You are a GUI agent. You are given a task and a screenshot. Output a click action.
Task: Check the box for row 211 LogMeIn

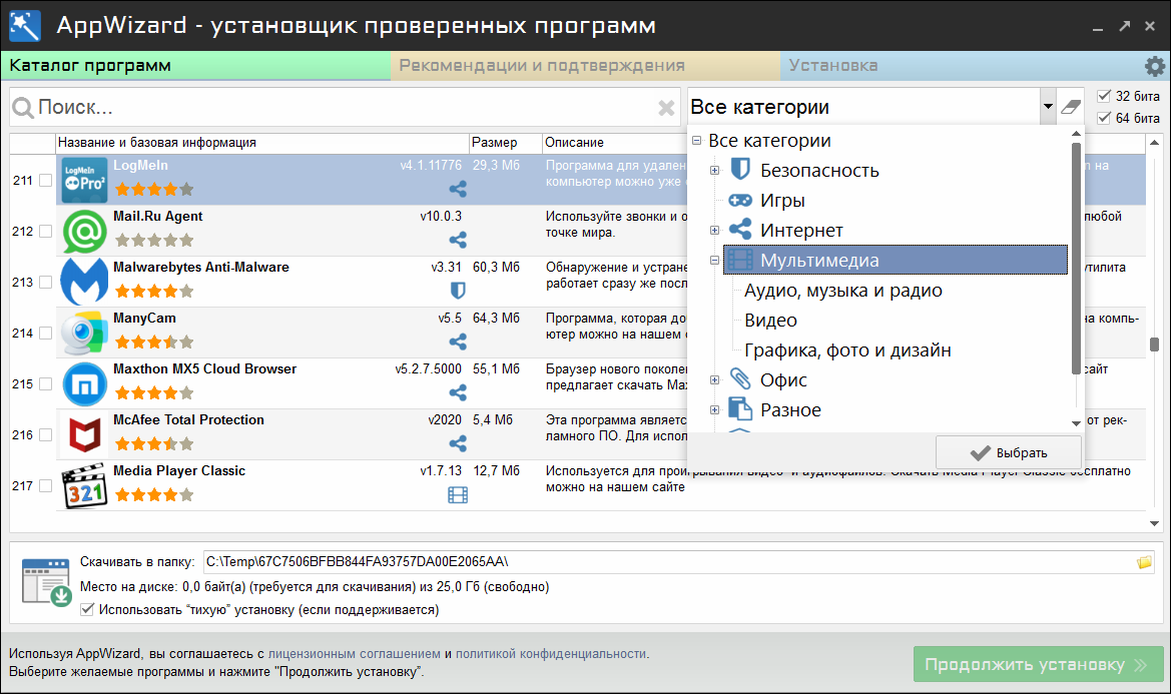(x=46, y=180)
